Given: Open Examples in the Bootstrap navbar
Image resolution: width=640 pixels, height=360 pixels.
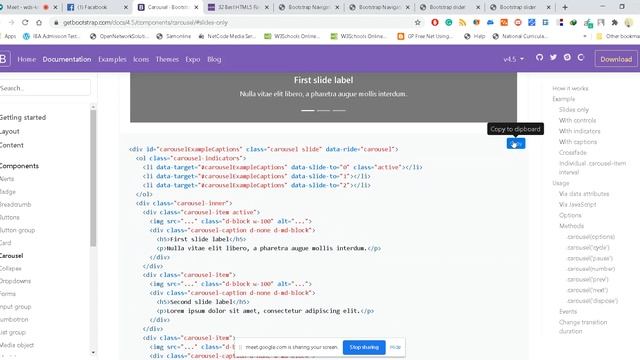Looking at the screenshot, I should point(112,59).
